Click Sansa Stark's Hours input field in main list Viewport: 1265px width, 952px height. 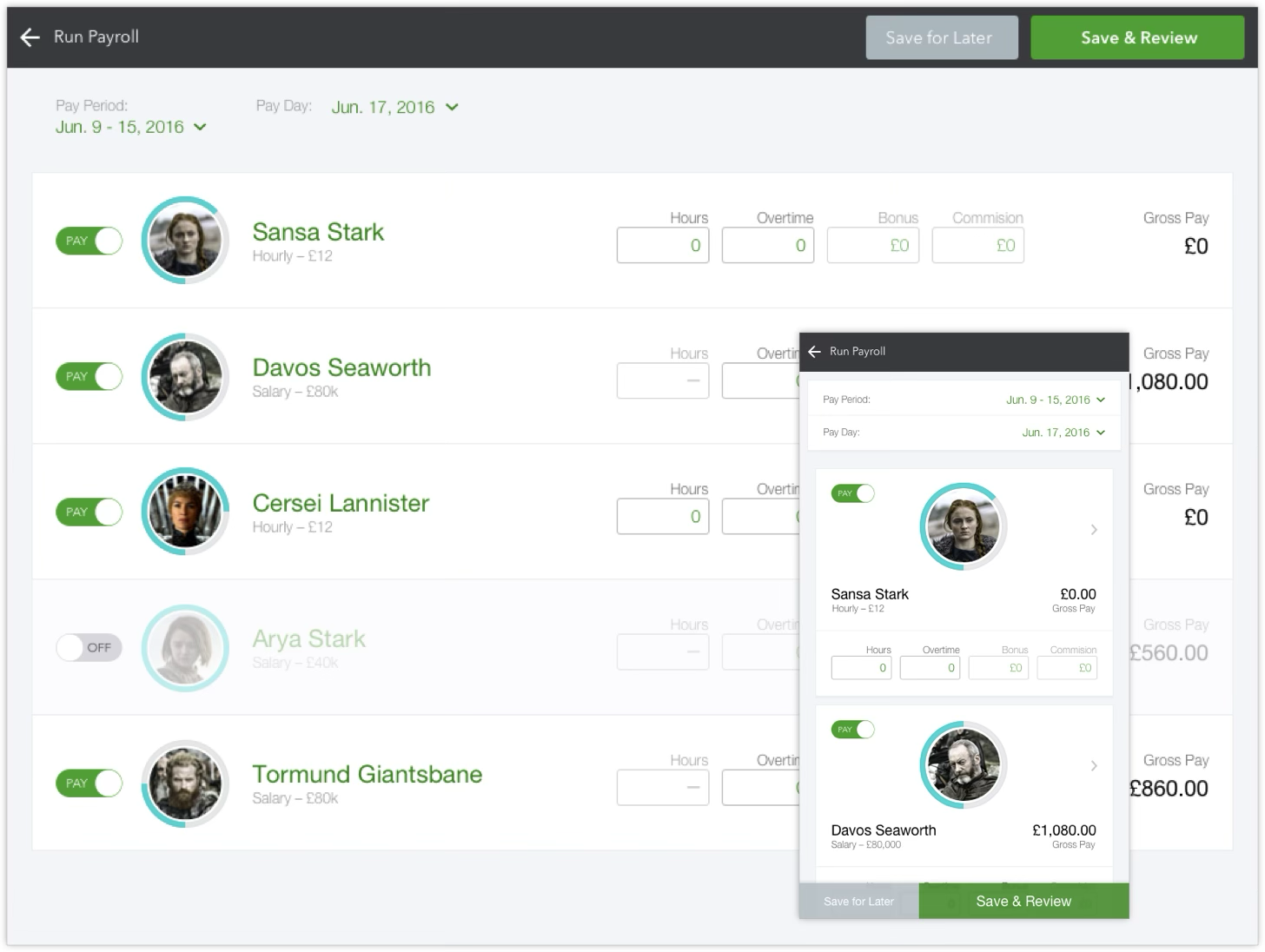pyautogui.click(x=663, y=246)
